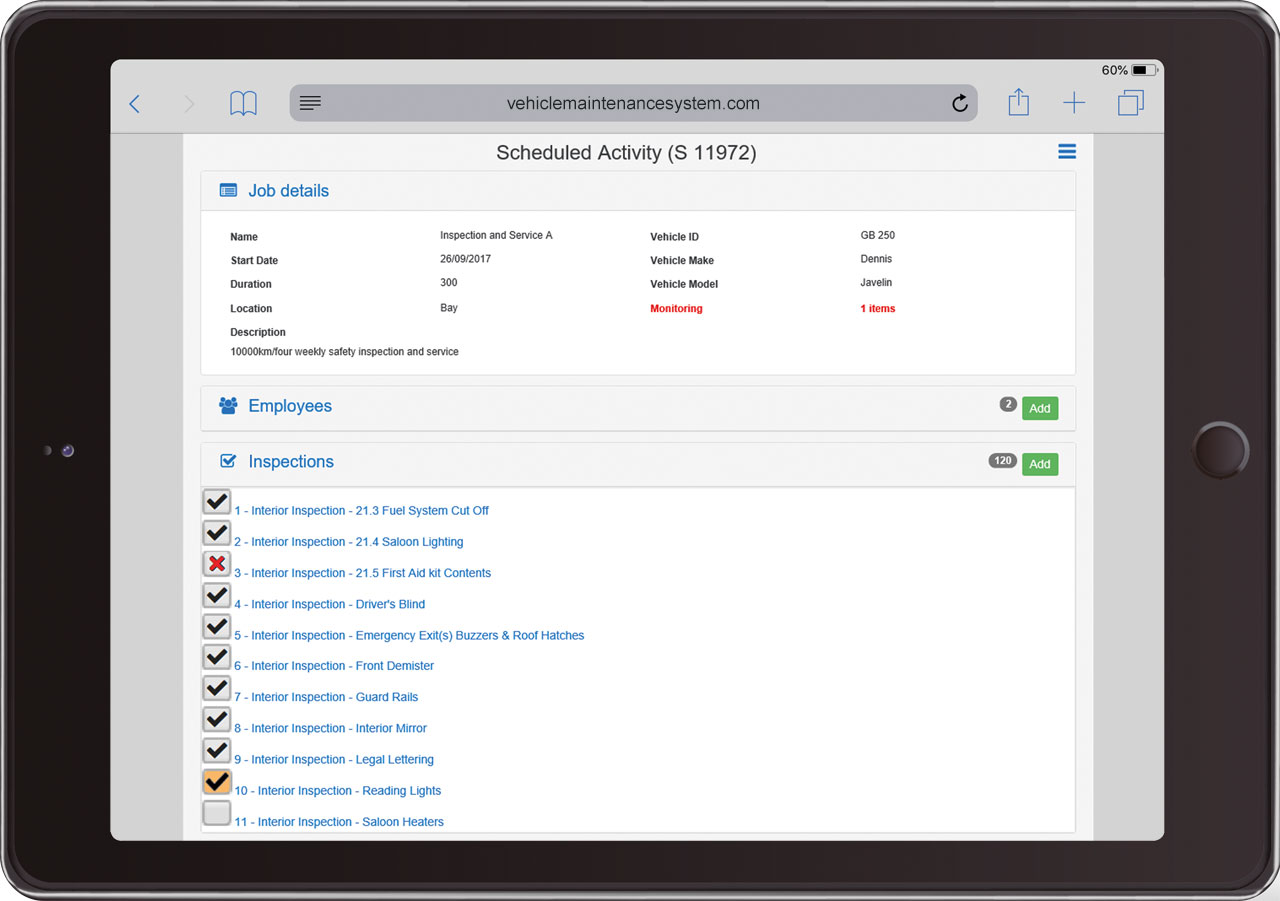This screenshot has width=1280, height=901.
Task: Open the Interior Mirror inspection link
Action: [x=330, y=728]
